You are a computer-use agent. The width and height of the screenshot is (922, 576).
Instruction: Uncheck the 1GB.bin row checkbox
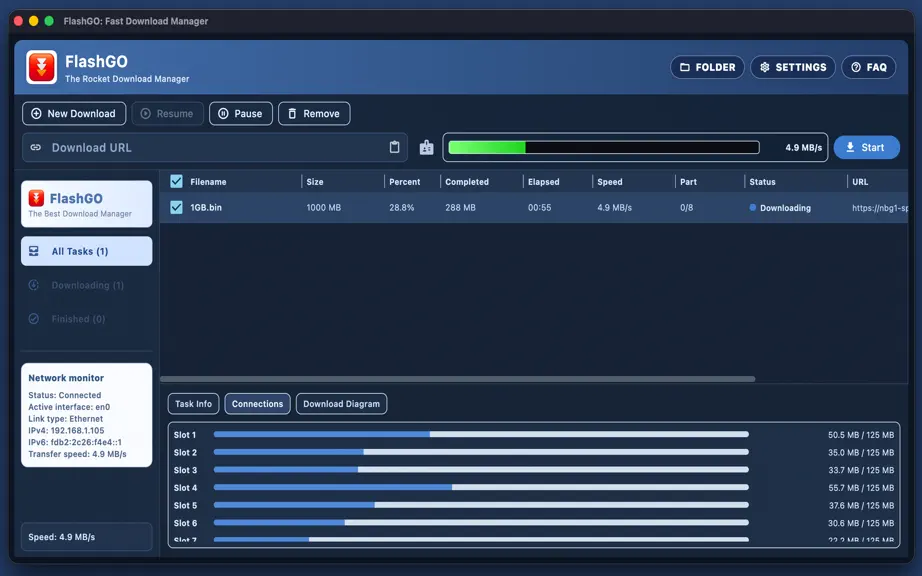click(x=176, y=207)
